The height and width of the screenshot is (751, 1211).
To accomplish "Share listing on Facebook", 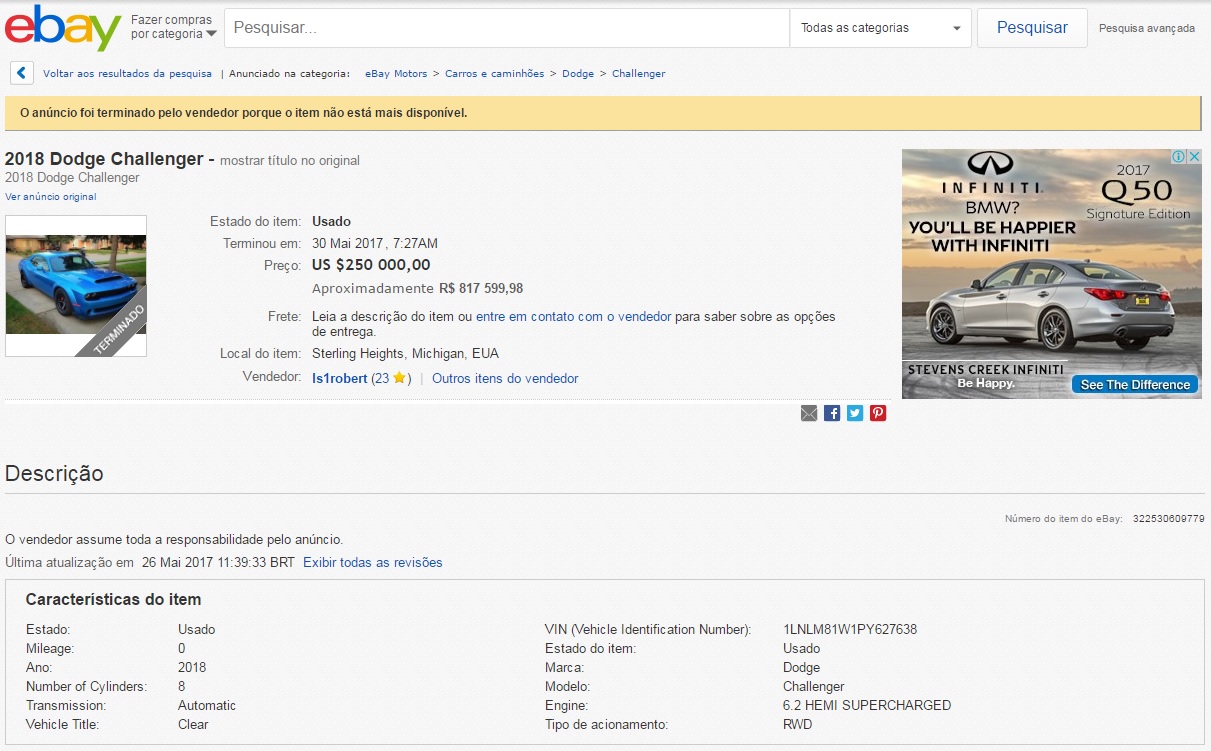I will pos(832,413).
